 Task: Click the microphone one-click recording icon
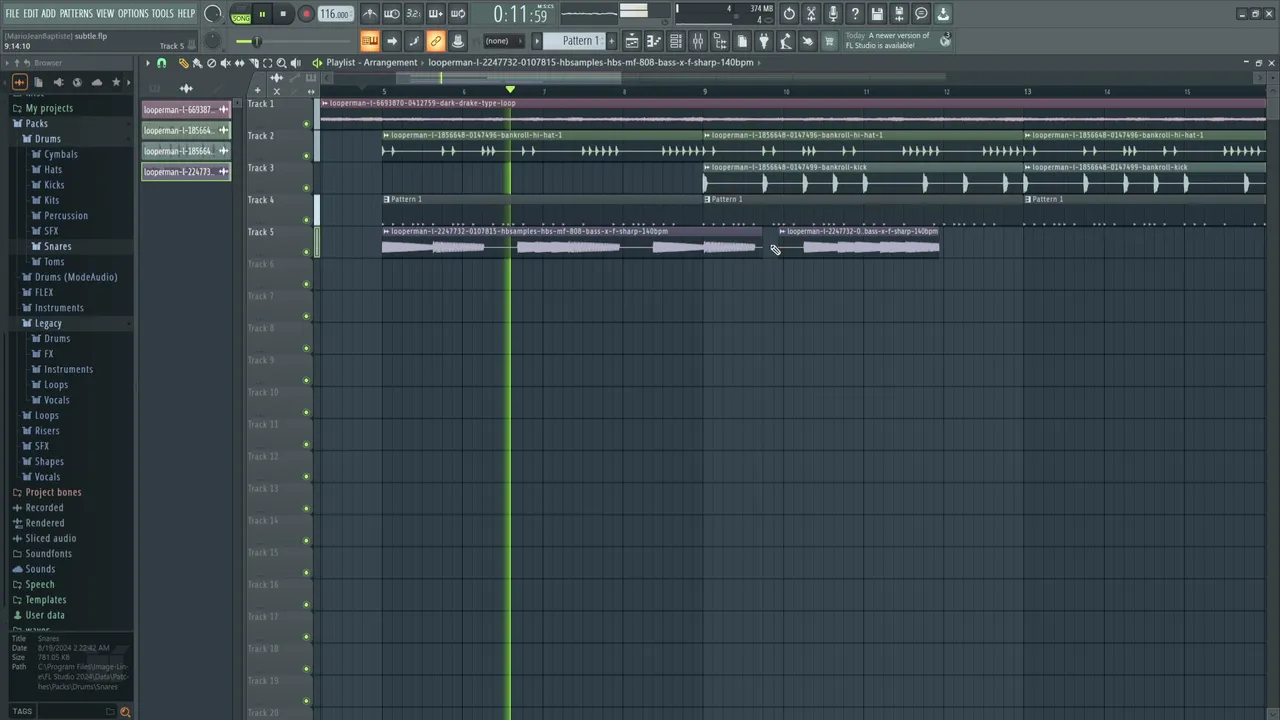[x=833, y=14]
